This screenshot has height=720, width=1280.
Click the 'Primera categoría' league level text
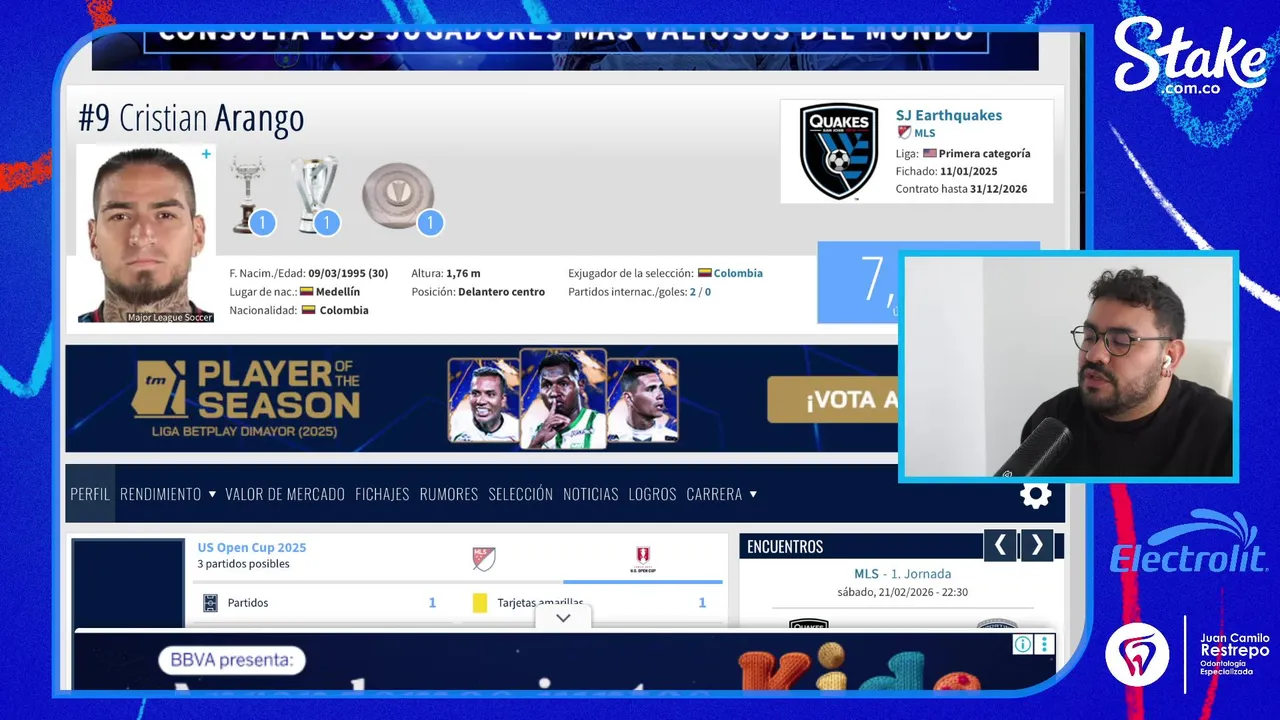tap(984, 154)
